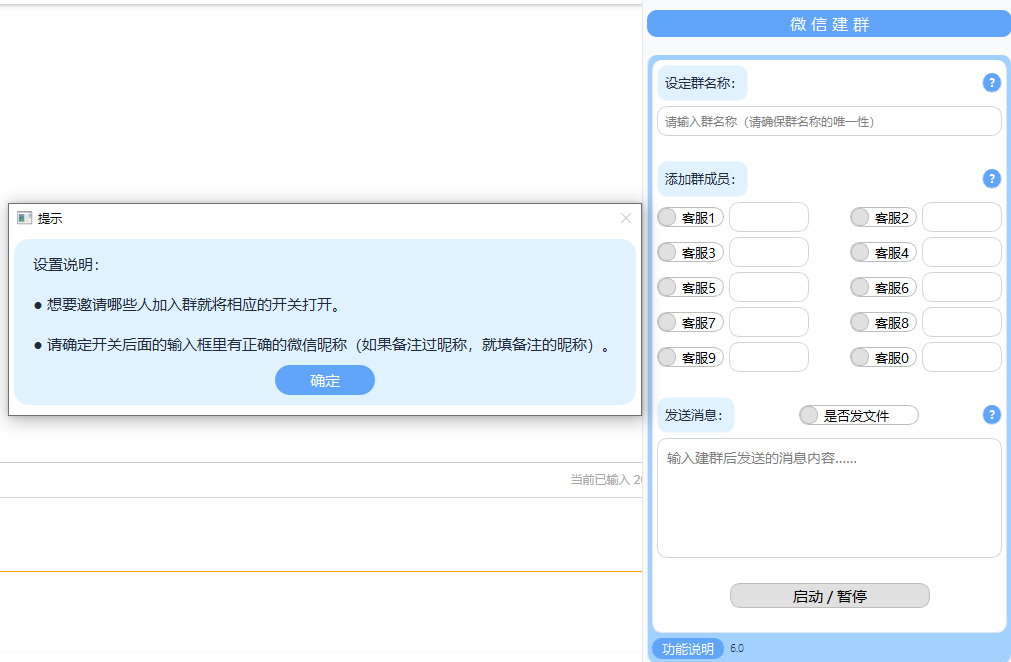Activate the 客服0 toggle
The image size is (1011, 662).
[883, 356]
